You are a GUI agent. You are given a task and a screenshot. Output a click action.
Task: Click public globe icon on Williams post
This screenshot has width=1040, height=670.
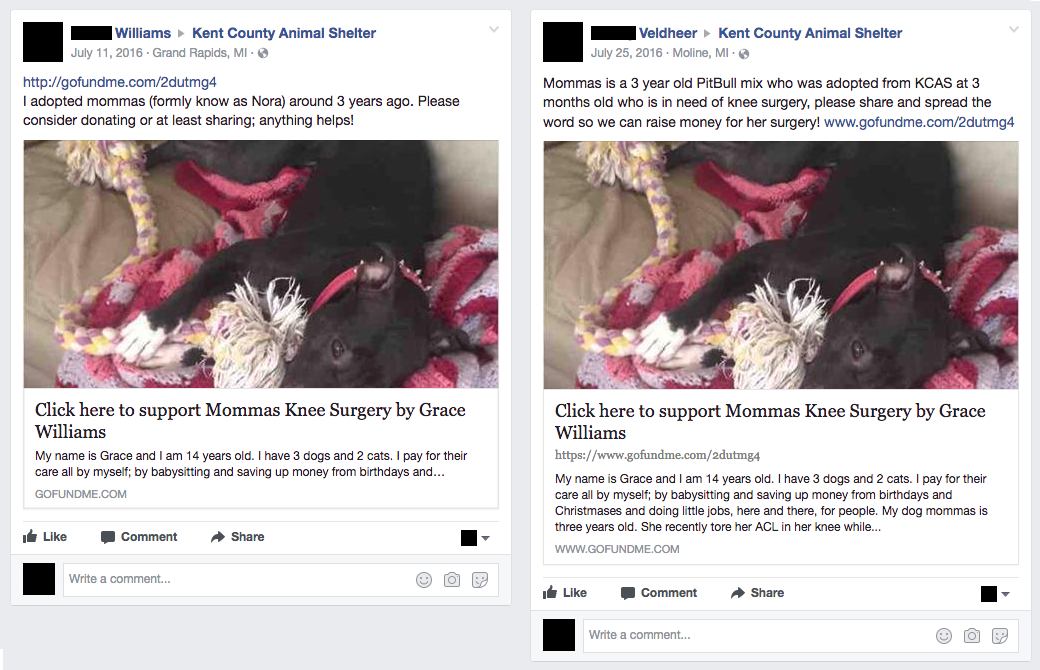(x=263, y=53)
